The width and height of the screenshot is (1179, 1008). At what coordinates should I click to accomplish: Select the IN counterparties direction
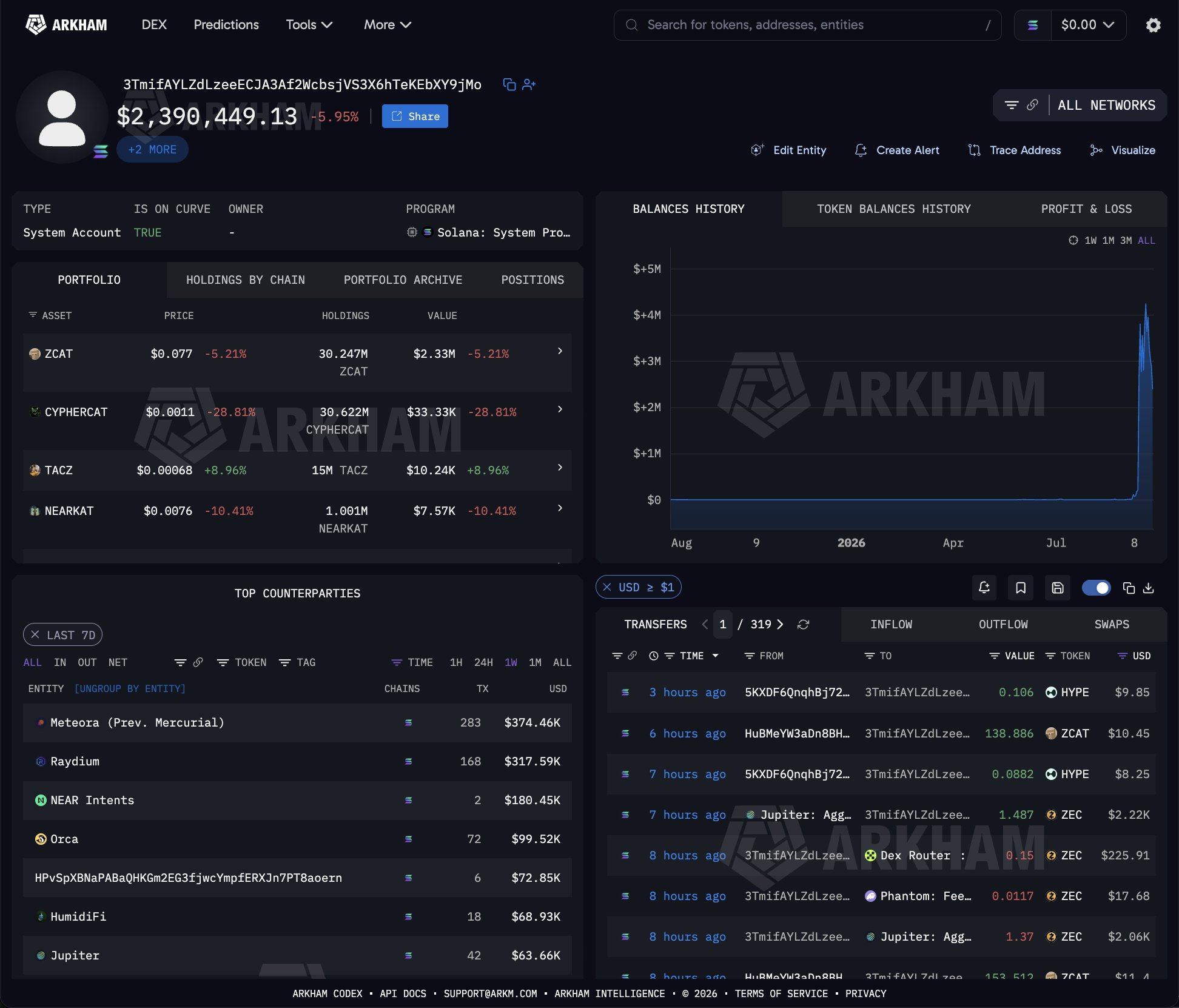[x=60, y=662]
